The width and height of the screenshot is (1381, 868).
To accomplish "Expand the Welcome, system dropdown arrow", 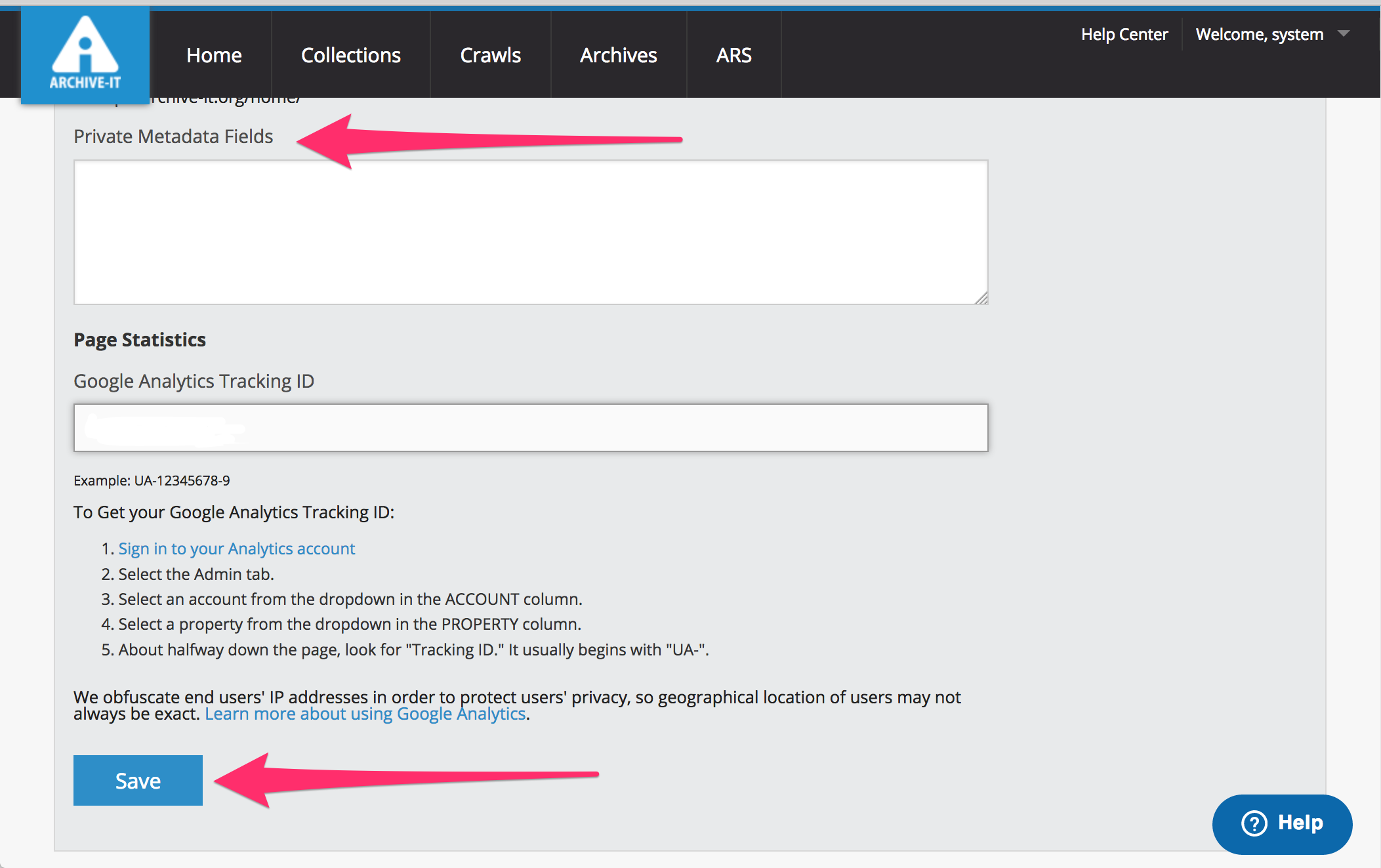I will [x=1343, y=33].
